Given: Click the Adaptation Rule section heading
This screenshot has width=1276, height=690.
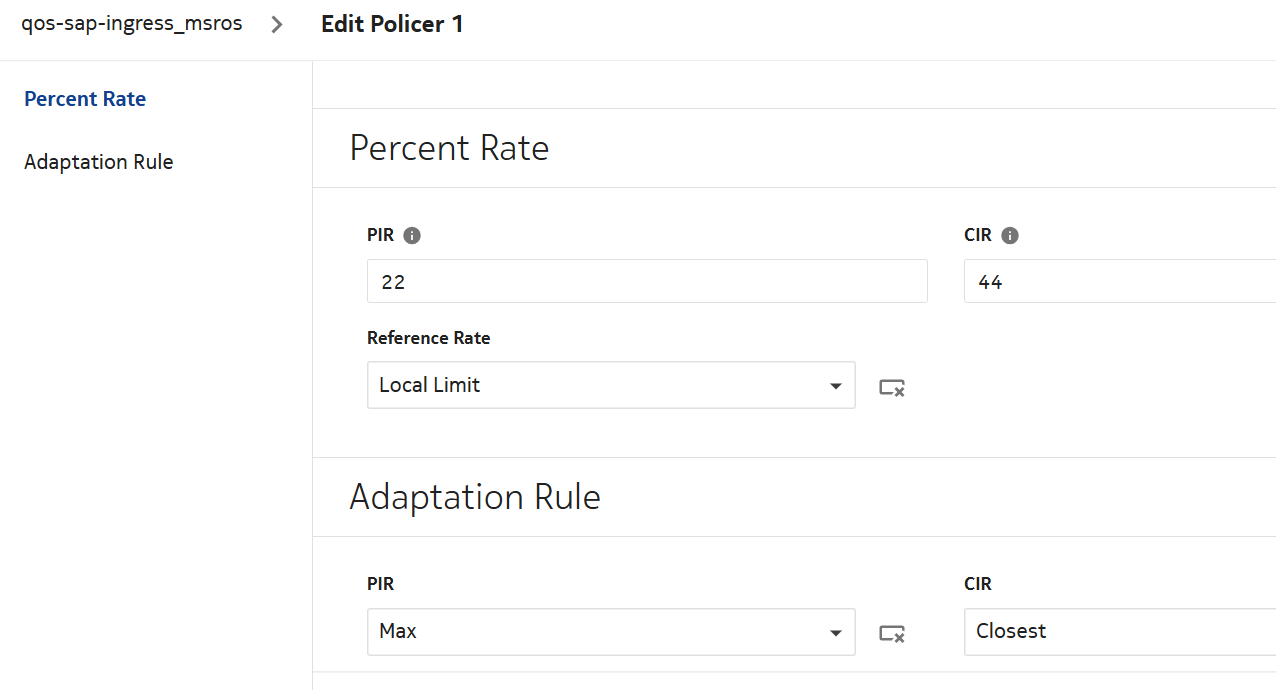Looking at the screenshot, I should point(474,497).
